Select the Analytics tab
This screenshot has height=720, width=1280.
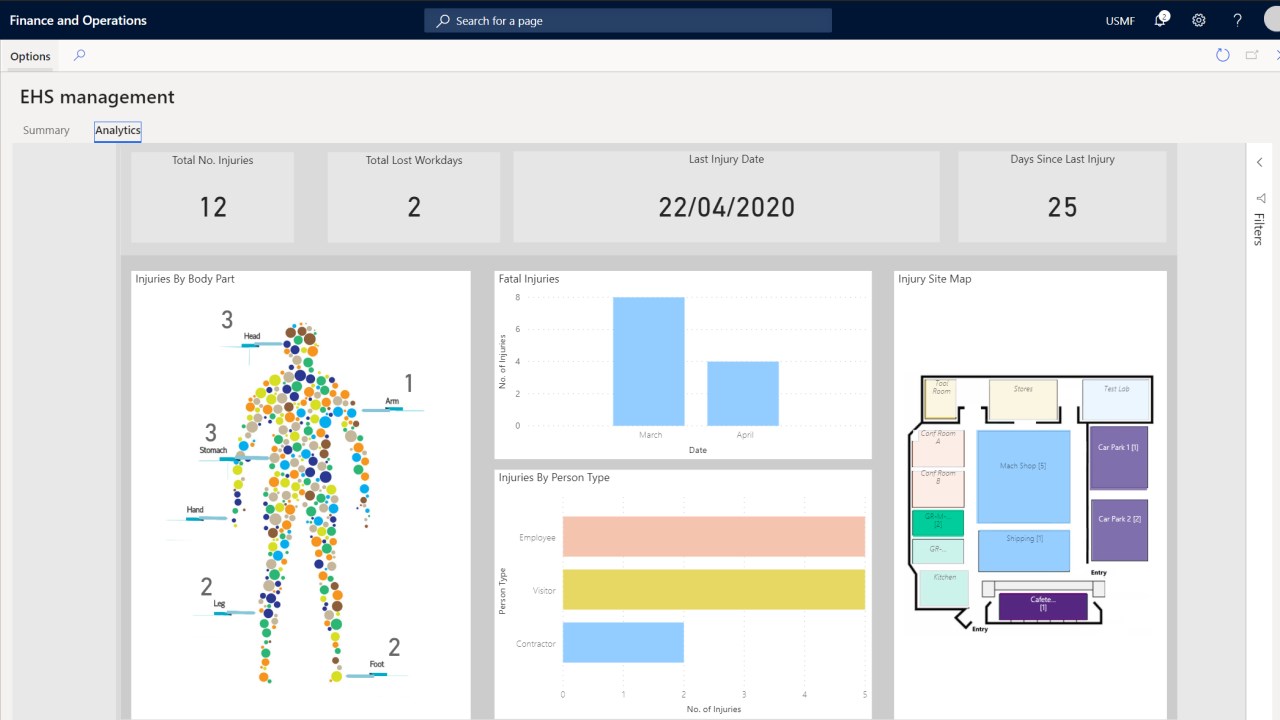118,131
